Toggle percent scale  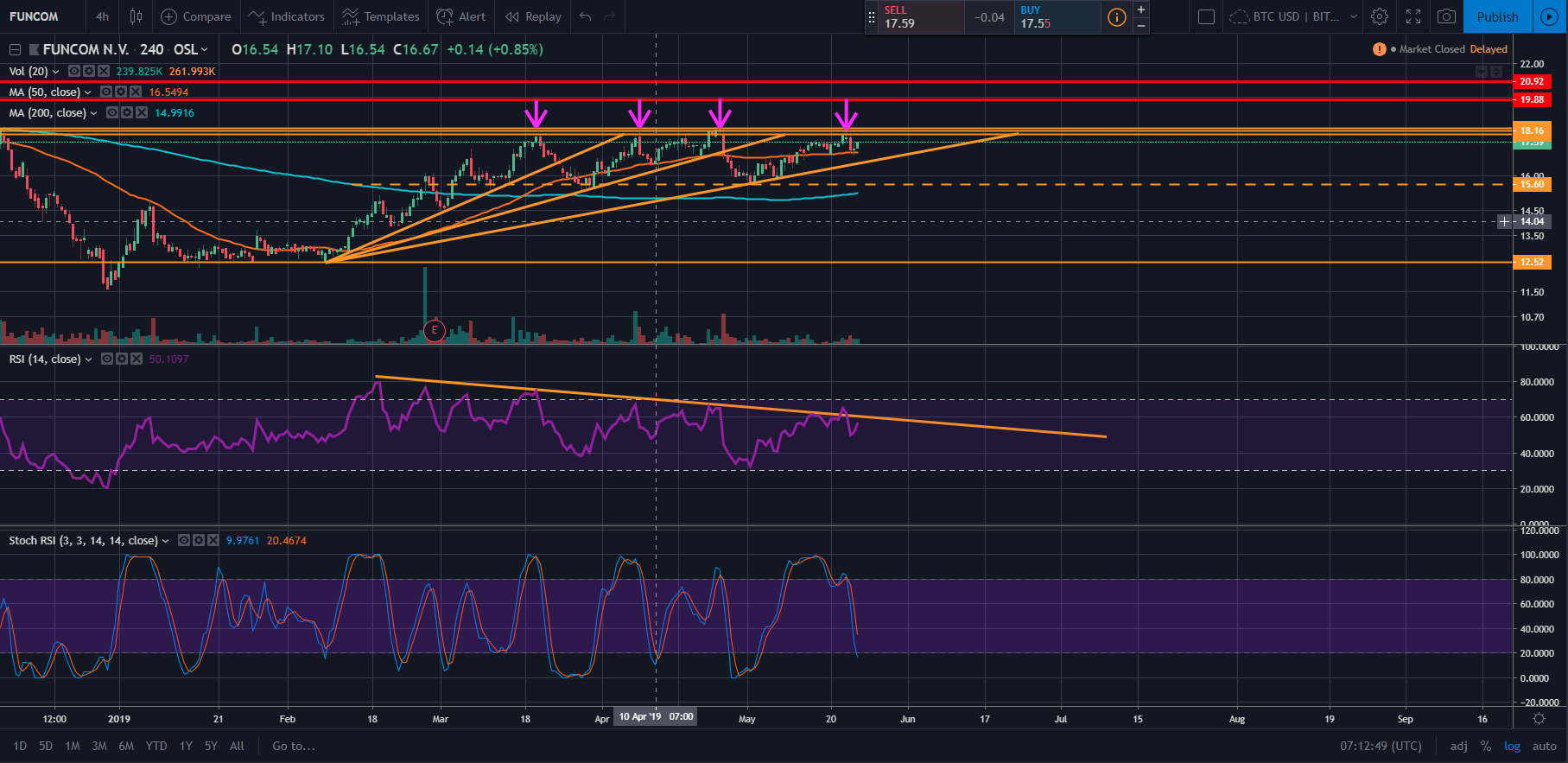1486,746
